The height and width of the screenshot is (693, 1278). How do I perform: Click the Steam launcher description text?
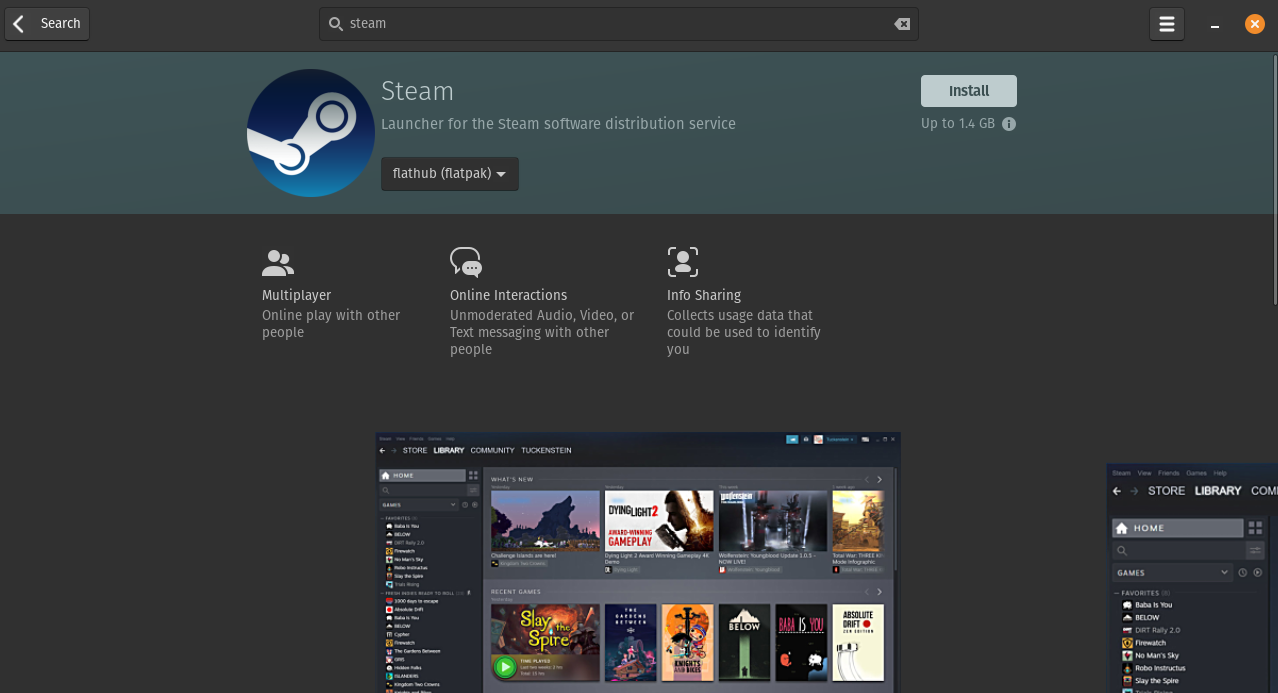tap(558, 124)
